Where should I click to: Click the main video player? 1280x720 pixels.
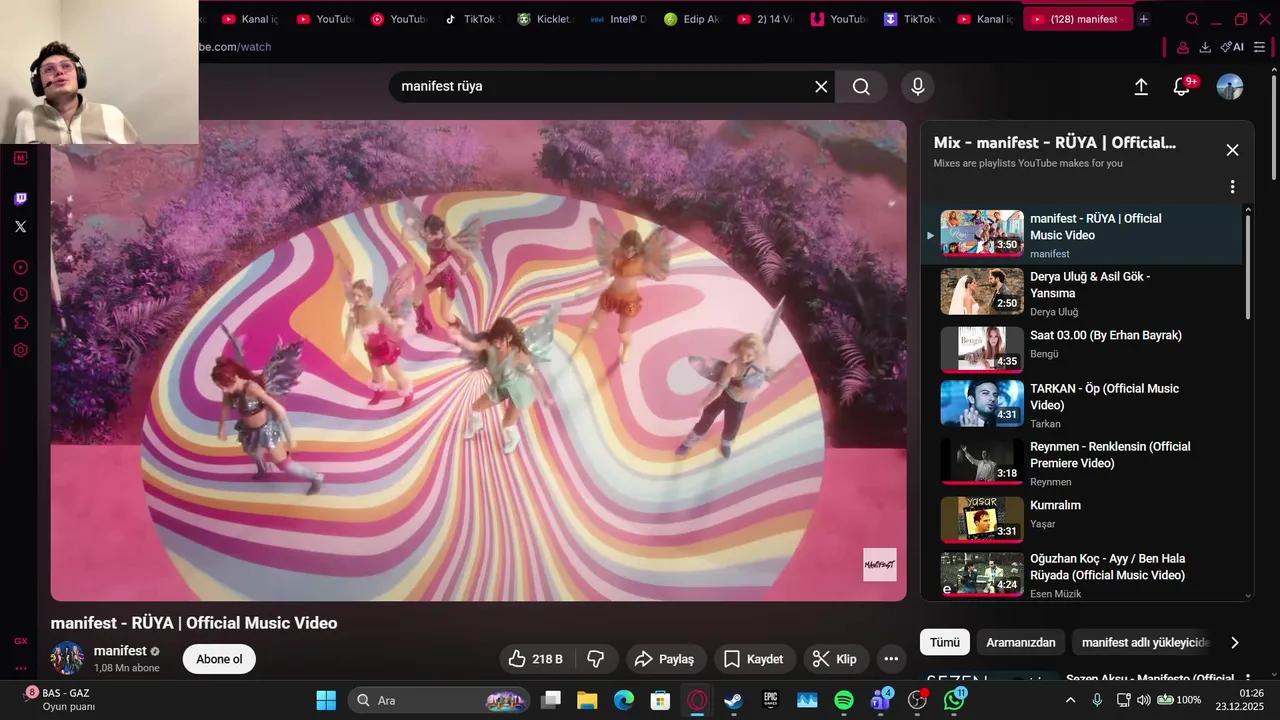coord(478,360)
